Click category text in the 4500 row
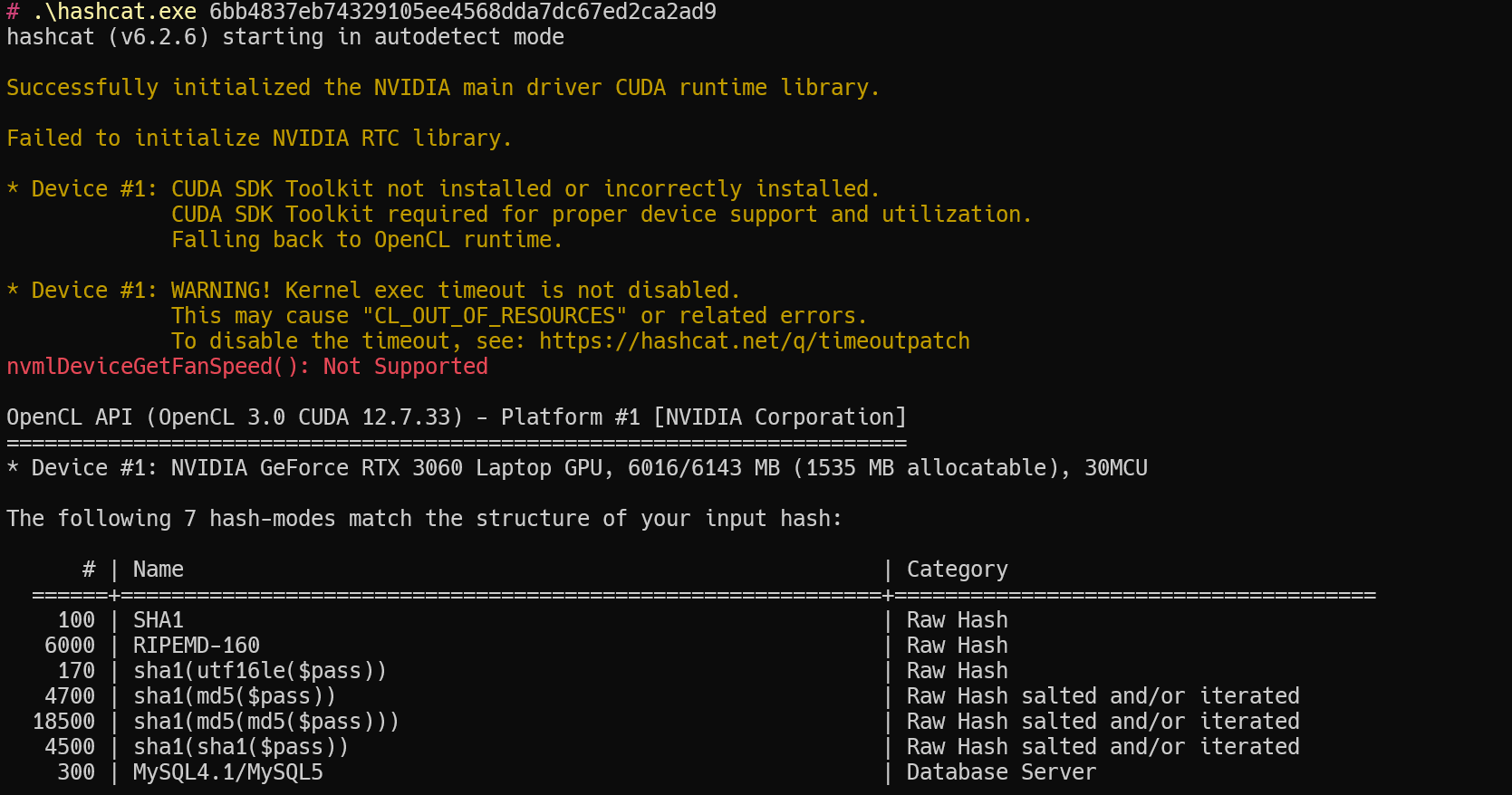Viewport: 1512px width, 795px height. [1103, 747]
